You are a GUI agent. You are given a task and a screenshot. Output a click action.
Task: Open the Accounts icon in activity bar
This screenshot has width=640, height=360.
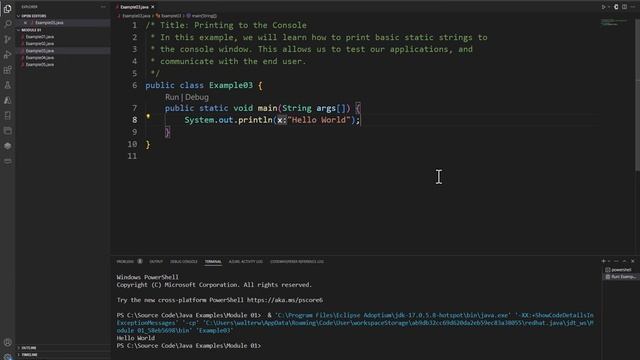(x=7, y=342)
